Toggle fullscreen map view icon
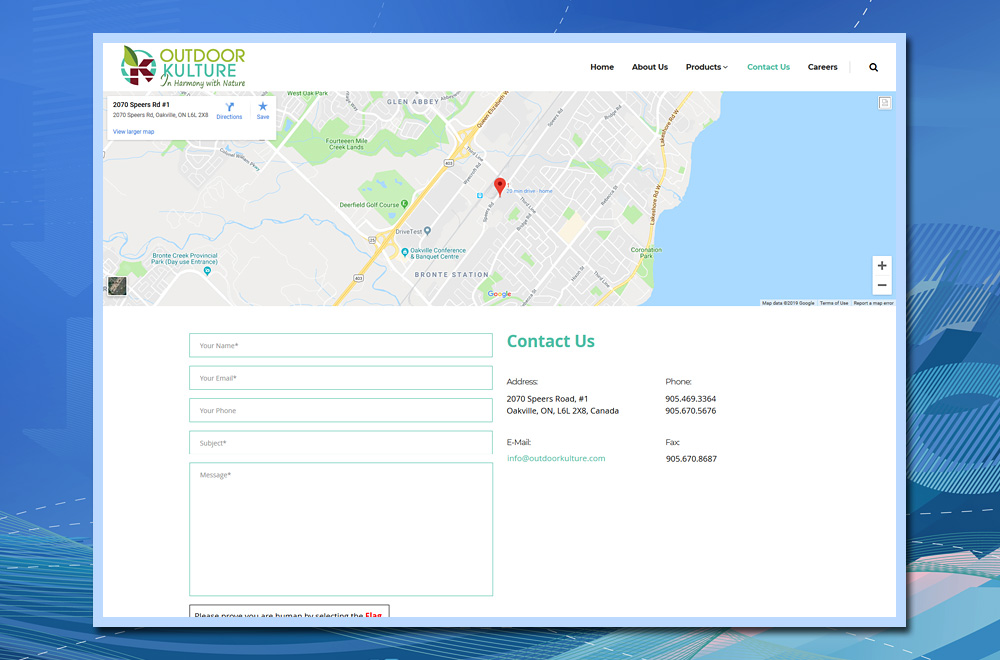This screenshot has height=660, width=1000. (885, 103)
